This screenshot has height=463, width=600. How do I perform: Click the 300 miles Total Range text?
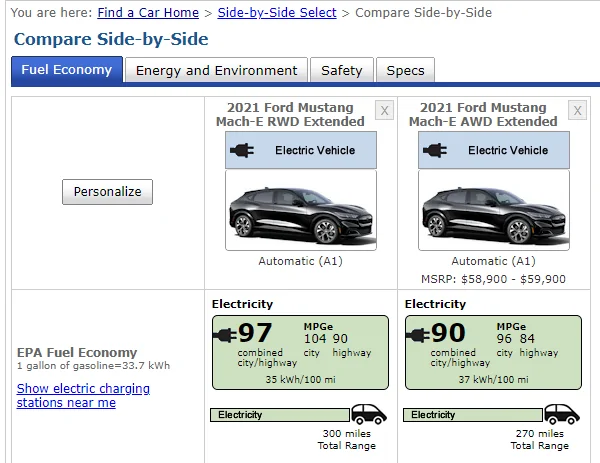point(347,440)
